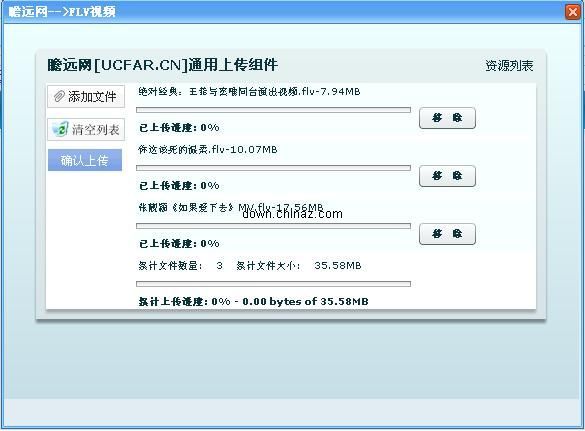The width and height of the screenshot is (585, 431).
Task: Select the 如果爱下去 MV file name
Action: point(231,207)
